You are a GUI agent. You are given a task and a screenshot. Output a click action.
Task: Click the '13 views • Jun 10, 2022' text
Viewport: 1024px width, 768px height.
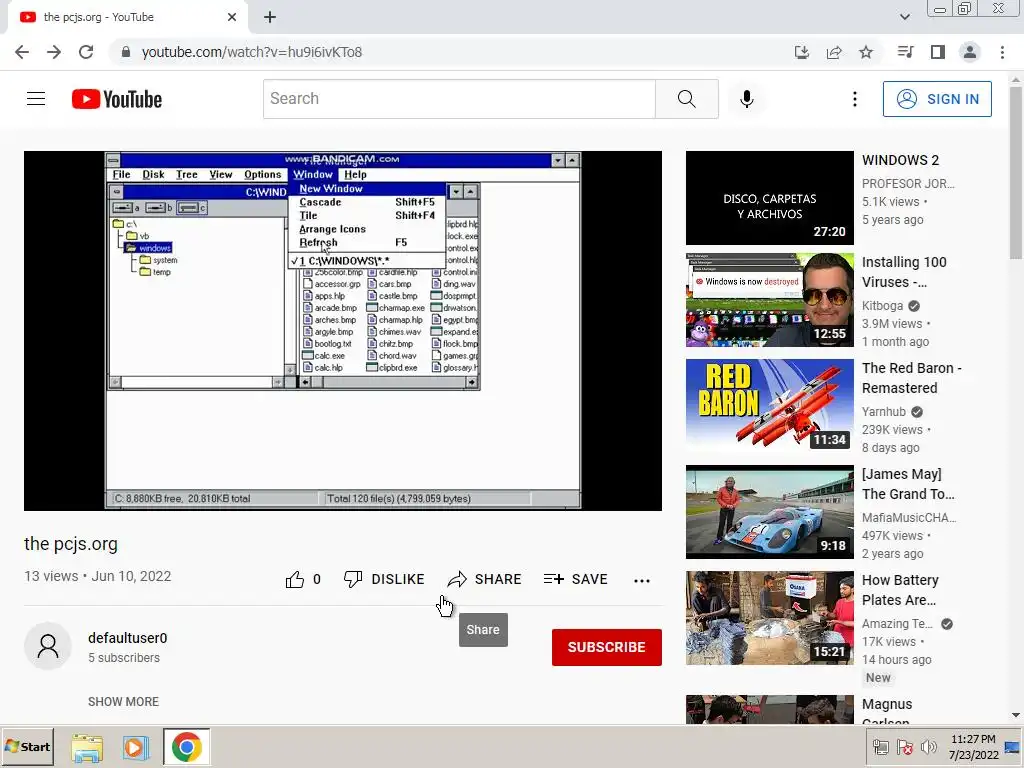tap(97, 576)
